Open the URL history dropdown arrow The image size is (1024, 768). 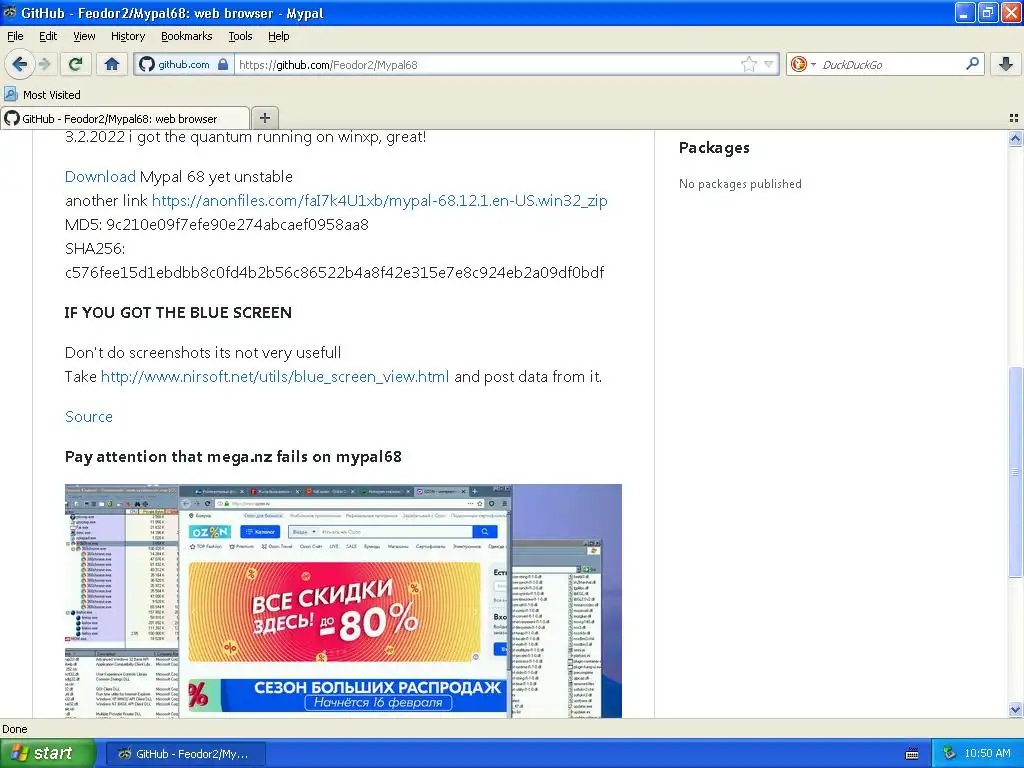[x=769, y=64]
